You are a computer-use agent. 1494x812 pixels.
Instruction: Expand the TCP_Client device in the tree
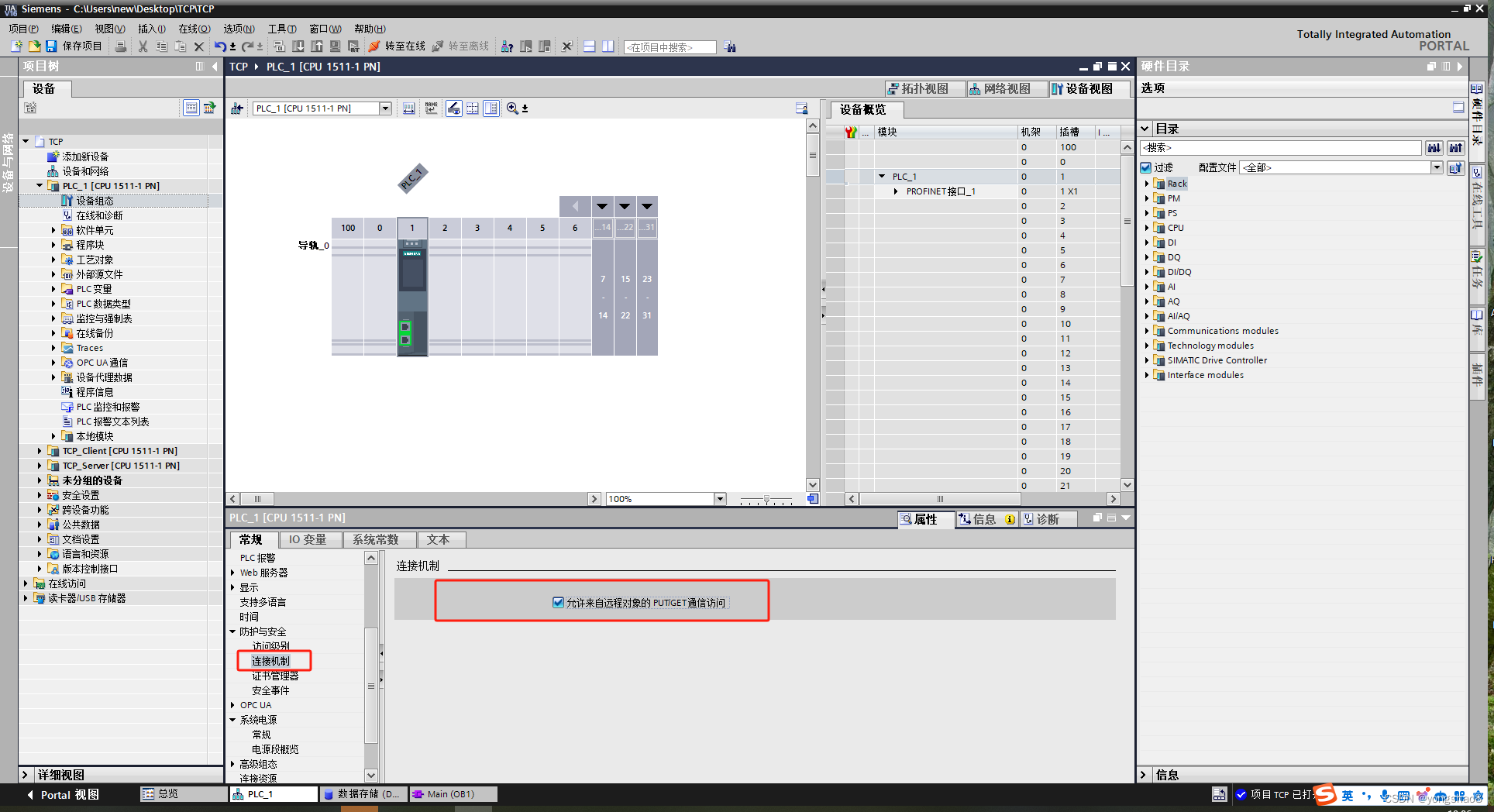tap(40, 451)
